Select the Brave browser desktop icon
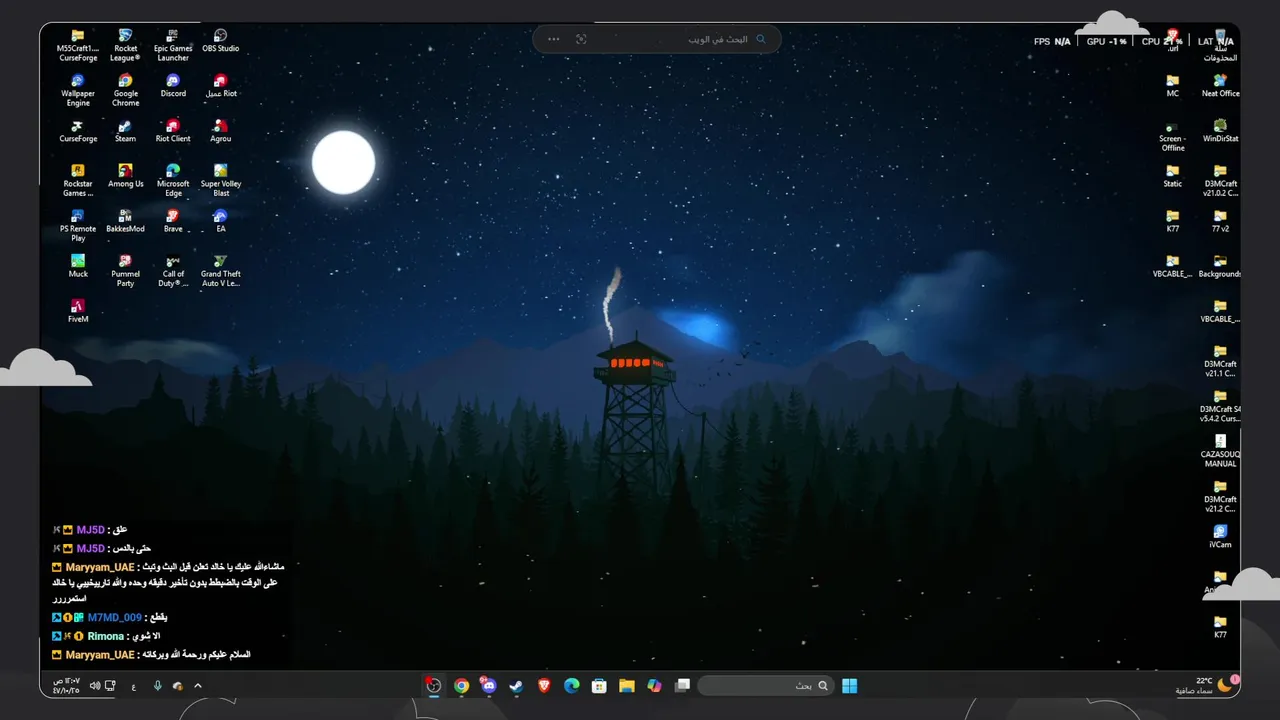The image size is (1280, 720). pyautogui.click(x=173, y=221)
